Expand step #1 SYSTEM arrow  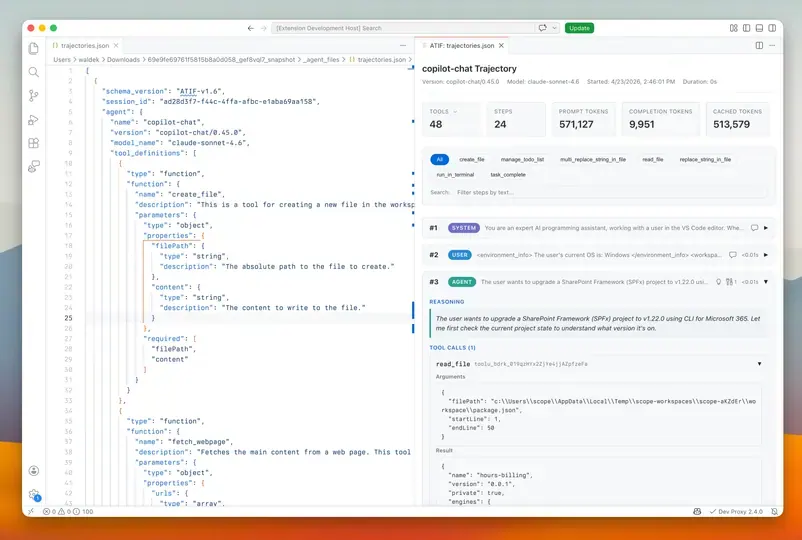766,228
